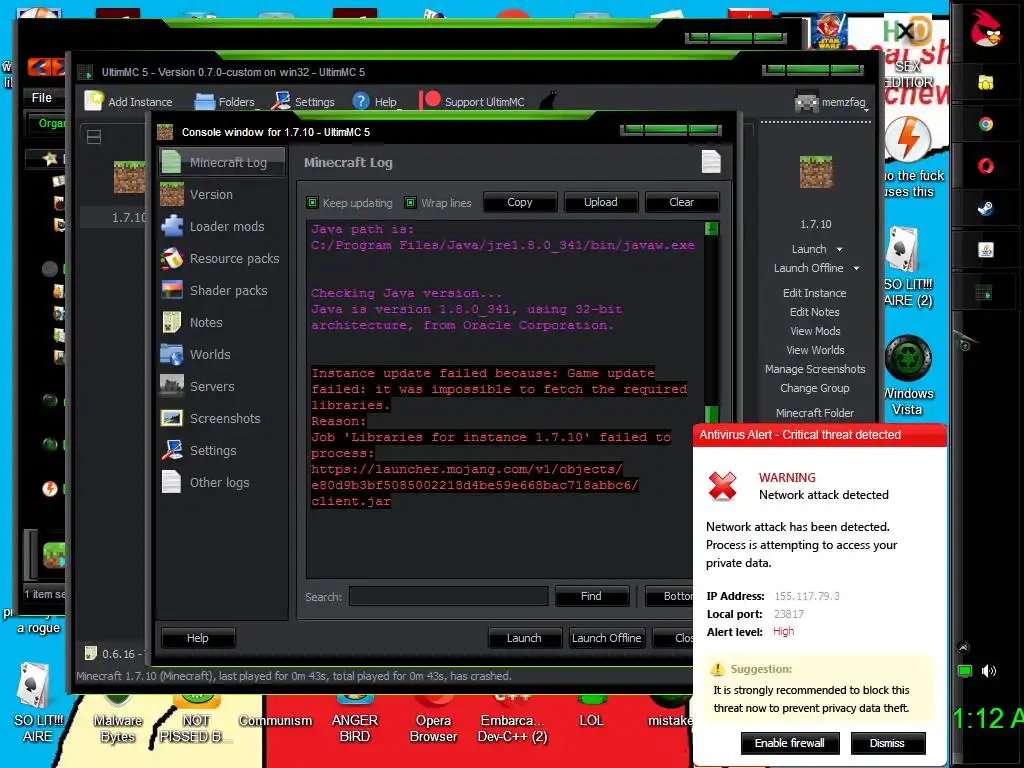This screenshot has height=768, width=1024.
Task: Click the SEX EDITOR HxD desktop icon
Action: point(908,52)
